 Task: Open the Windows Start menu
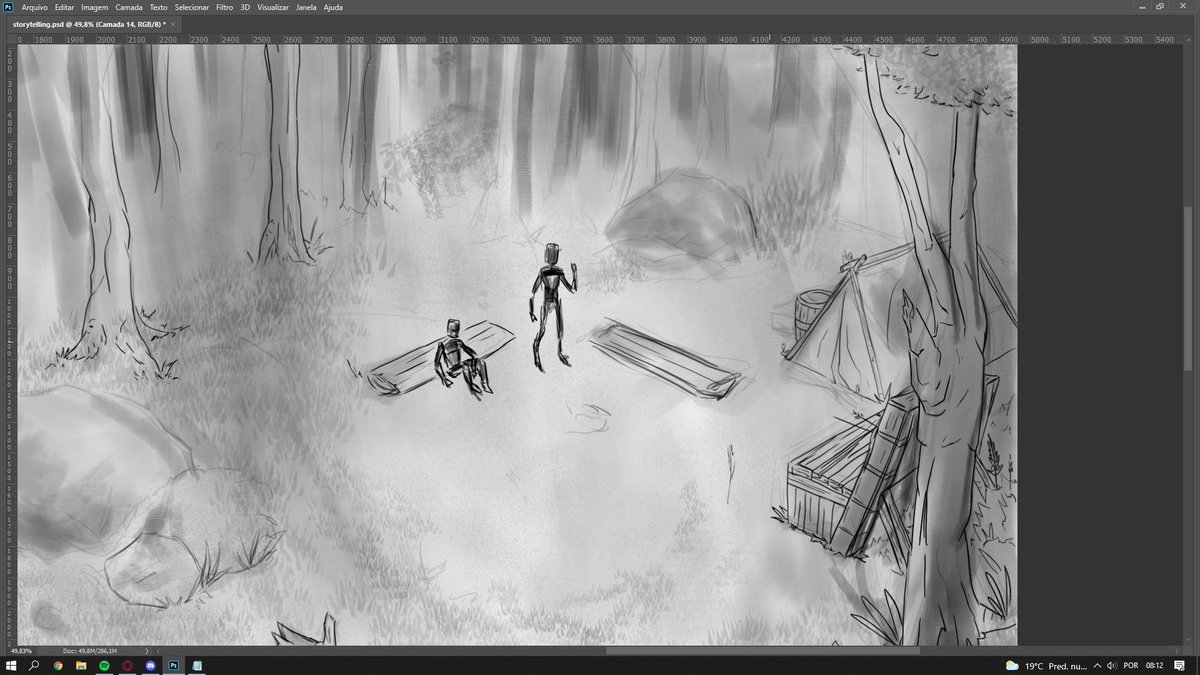(11, 665)
